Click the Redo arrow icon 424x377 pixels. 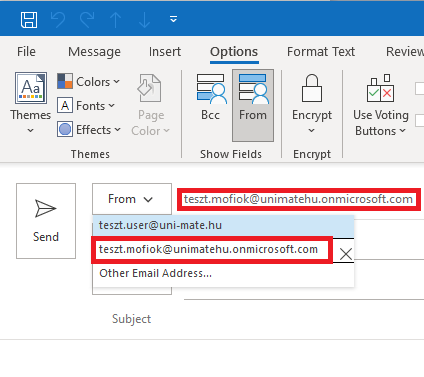click(x=87, y=20)
